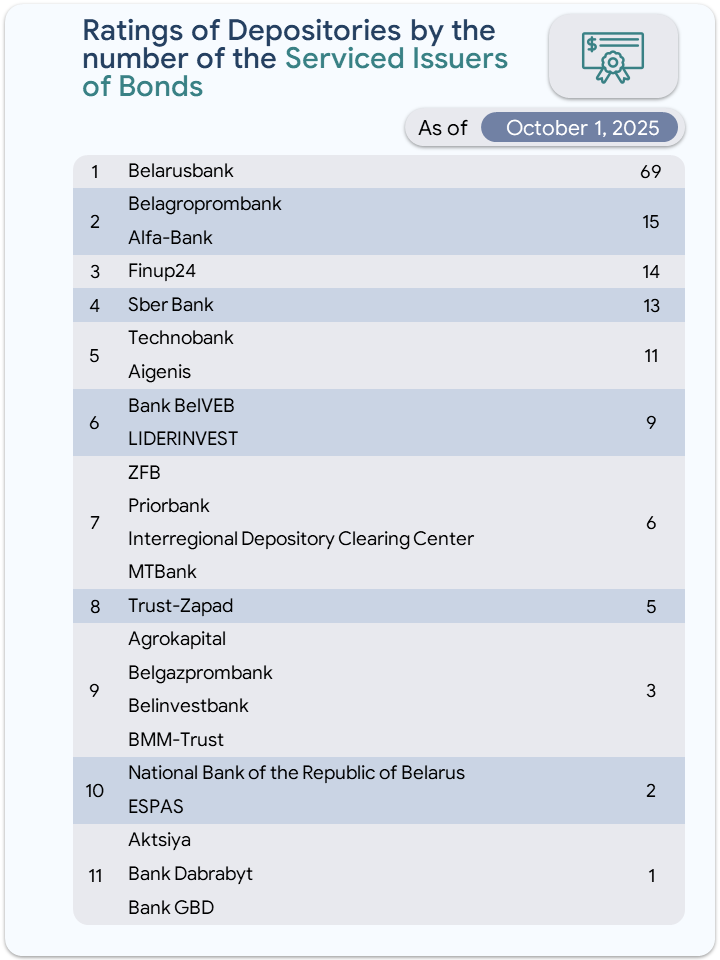Click the 69 issuers count value

[x=651, y=171]
